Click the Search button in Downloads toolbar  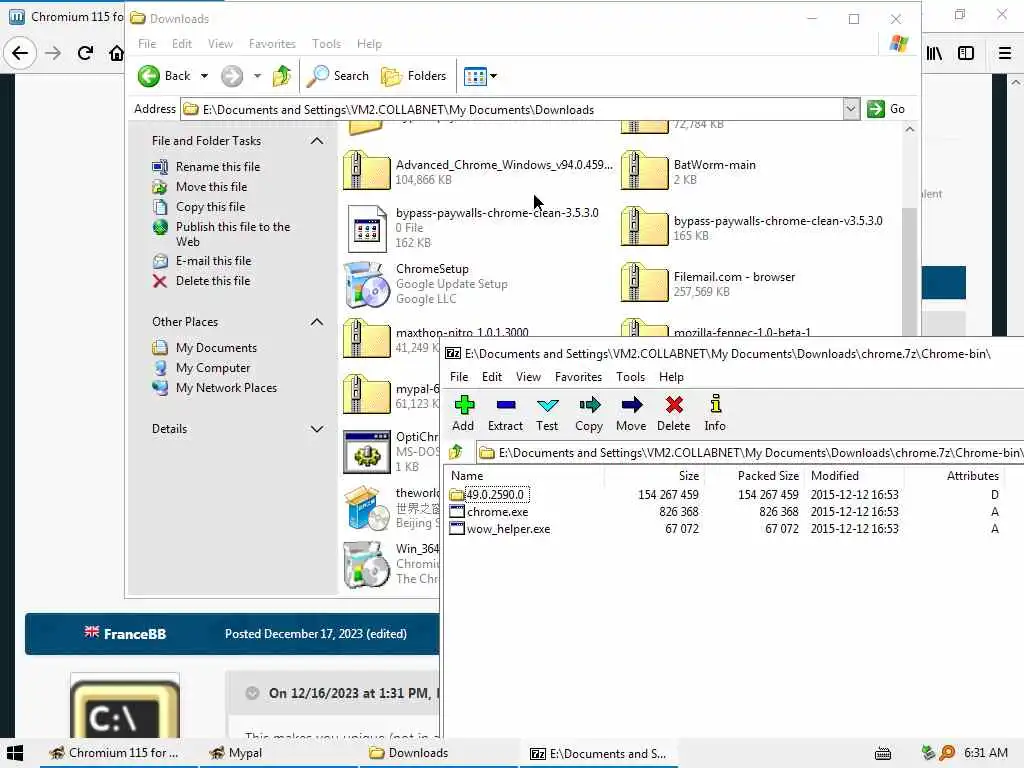click(x=338, y=76)
